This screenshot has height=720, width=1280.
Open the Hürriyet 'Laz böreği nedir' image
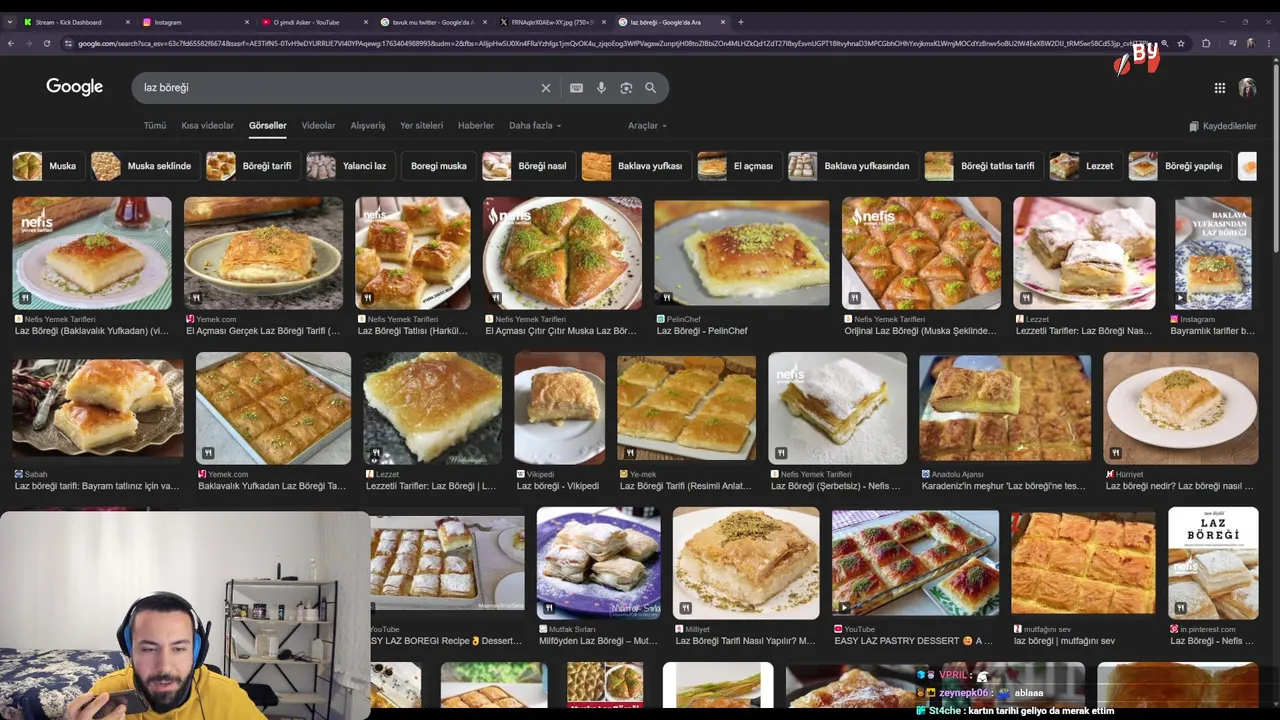(1181, 408)
